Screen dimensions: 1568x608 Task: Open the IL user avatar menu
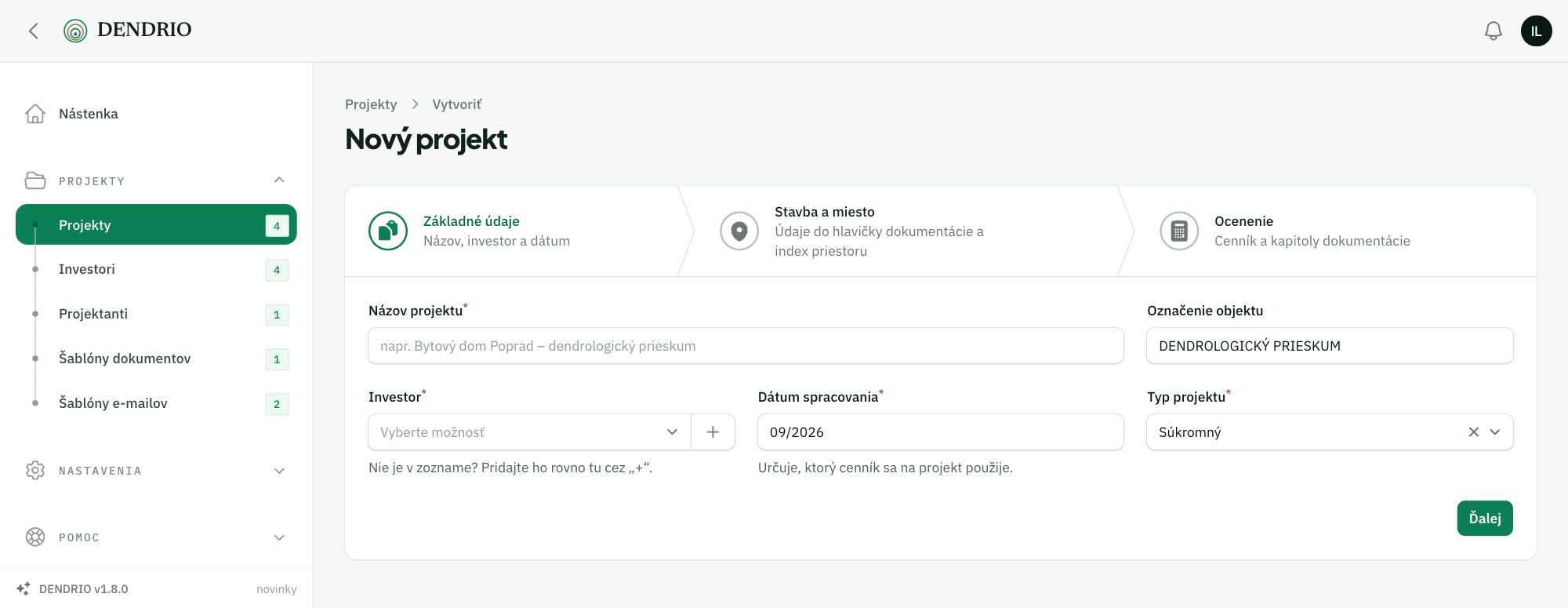tap(1537, 31)
